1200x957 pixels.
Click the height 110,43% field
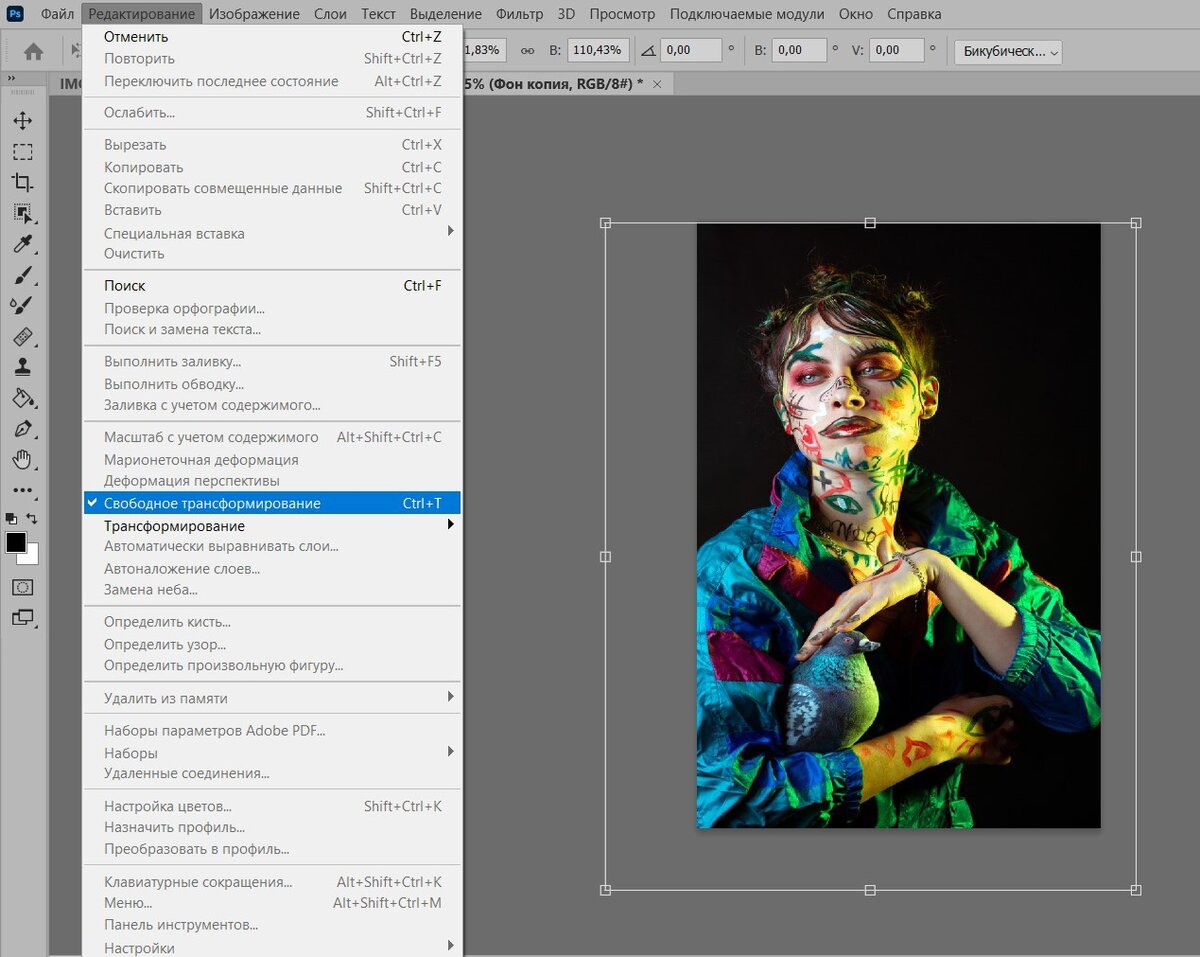(599, 50)
